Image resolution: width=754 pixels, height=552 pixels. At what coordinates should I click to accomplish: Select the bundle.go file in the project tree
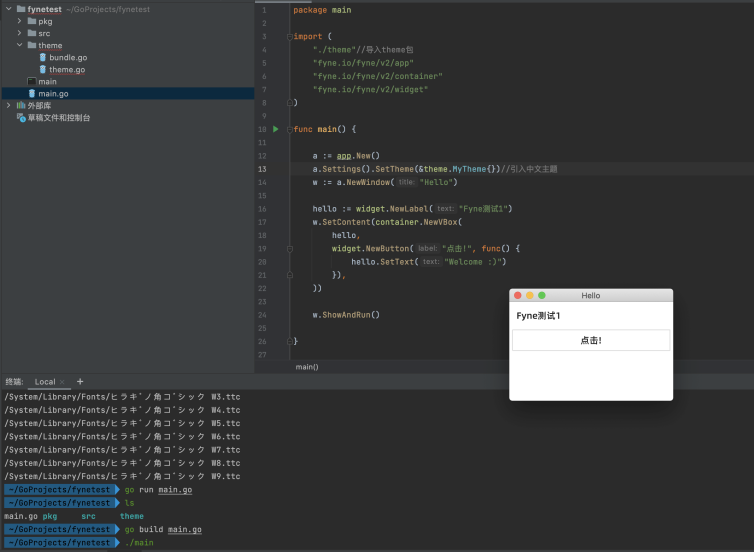(x=67, y=57)
